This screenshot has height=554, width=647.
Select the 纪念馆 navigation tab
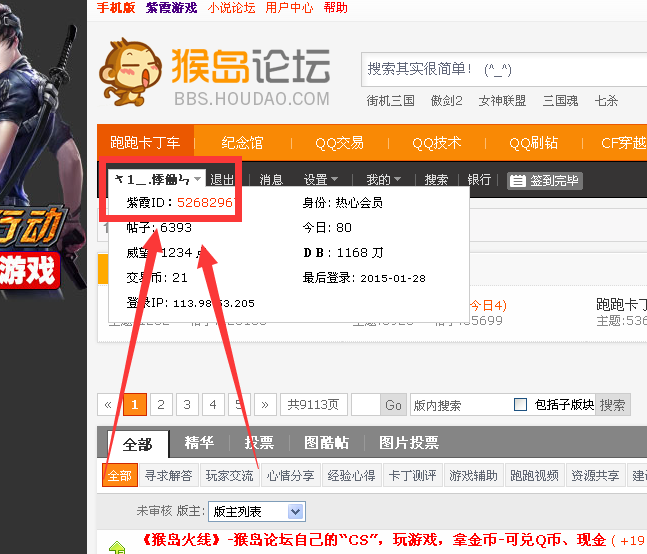tap(242, 143)
